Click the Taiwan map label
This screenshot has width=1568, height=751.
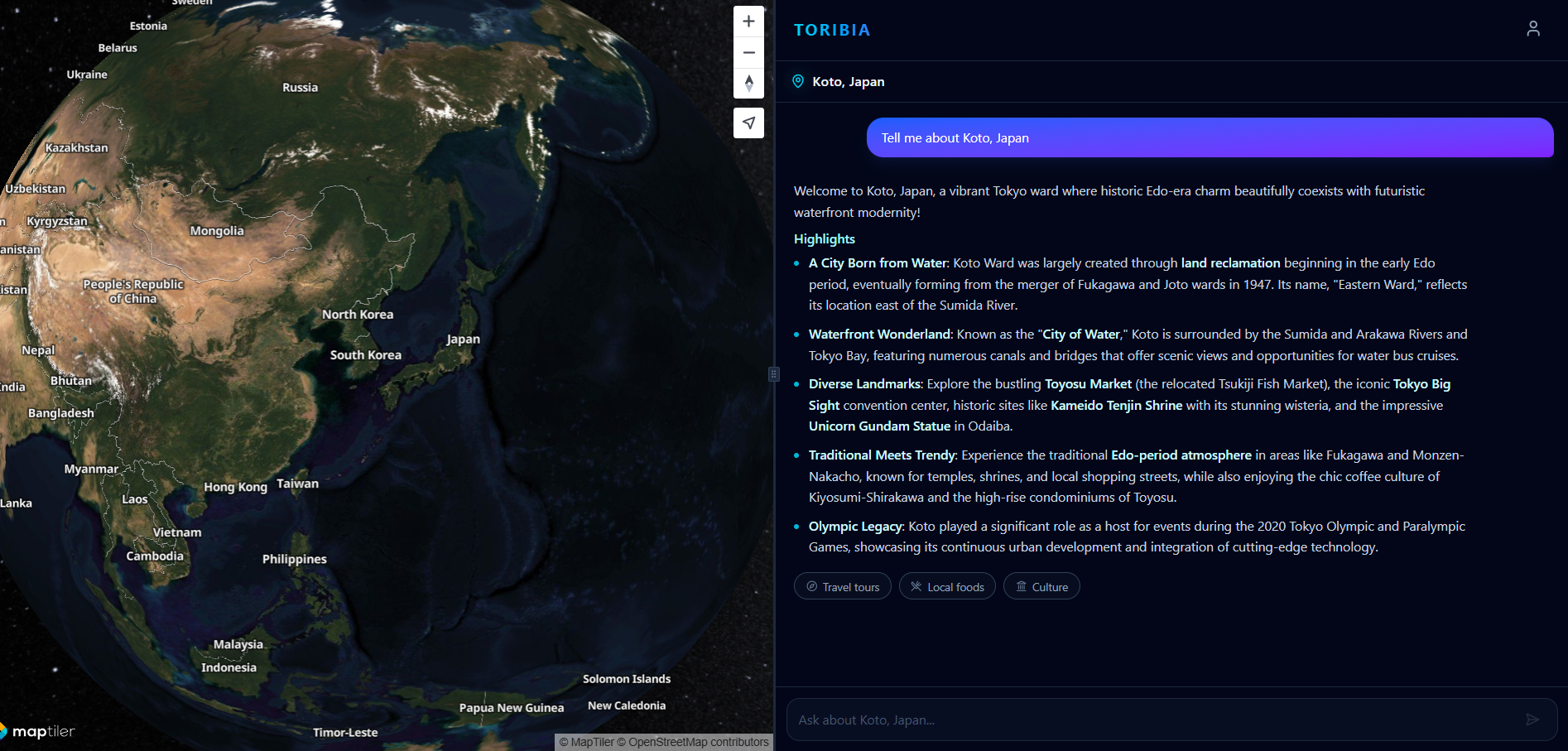point(297,483)
